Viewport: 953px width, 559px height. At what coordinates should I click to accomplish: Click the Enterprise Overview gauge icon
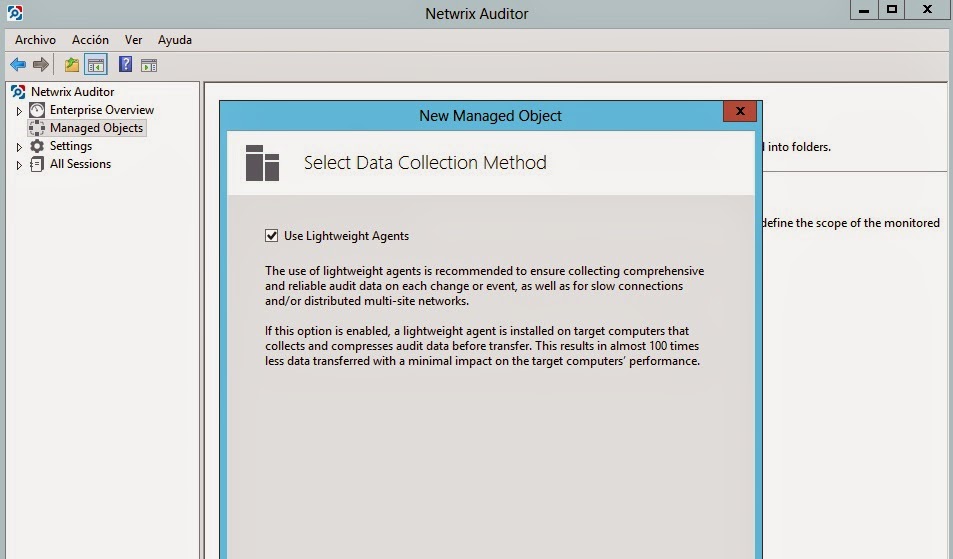pyautogui.click(x=37, y=110)
